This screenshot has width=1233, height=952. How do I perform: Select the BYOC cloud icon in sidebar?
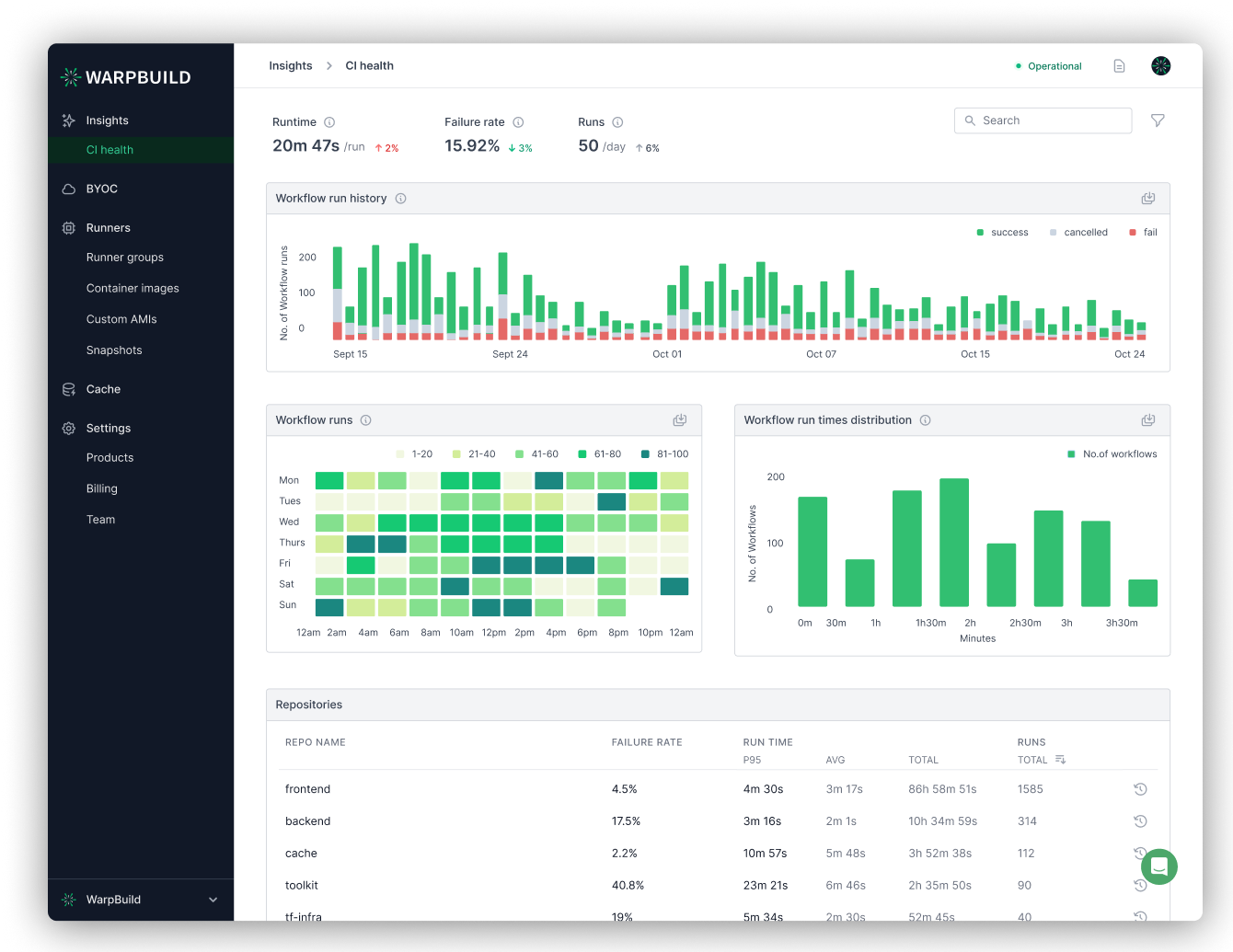[x=68, y=188]
